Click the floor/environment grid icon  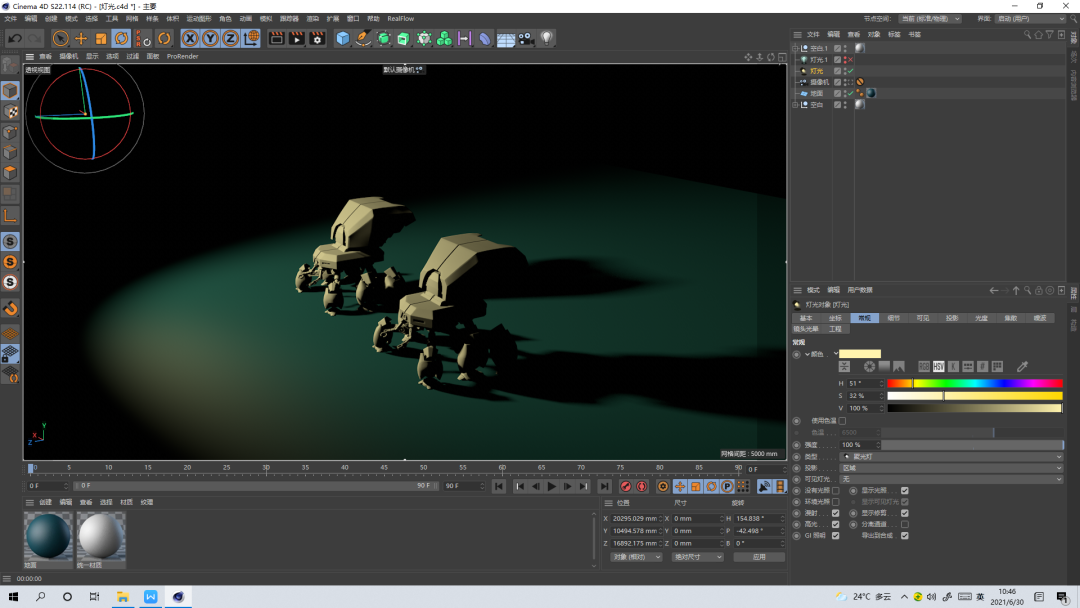click(506, 39)
